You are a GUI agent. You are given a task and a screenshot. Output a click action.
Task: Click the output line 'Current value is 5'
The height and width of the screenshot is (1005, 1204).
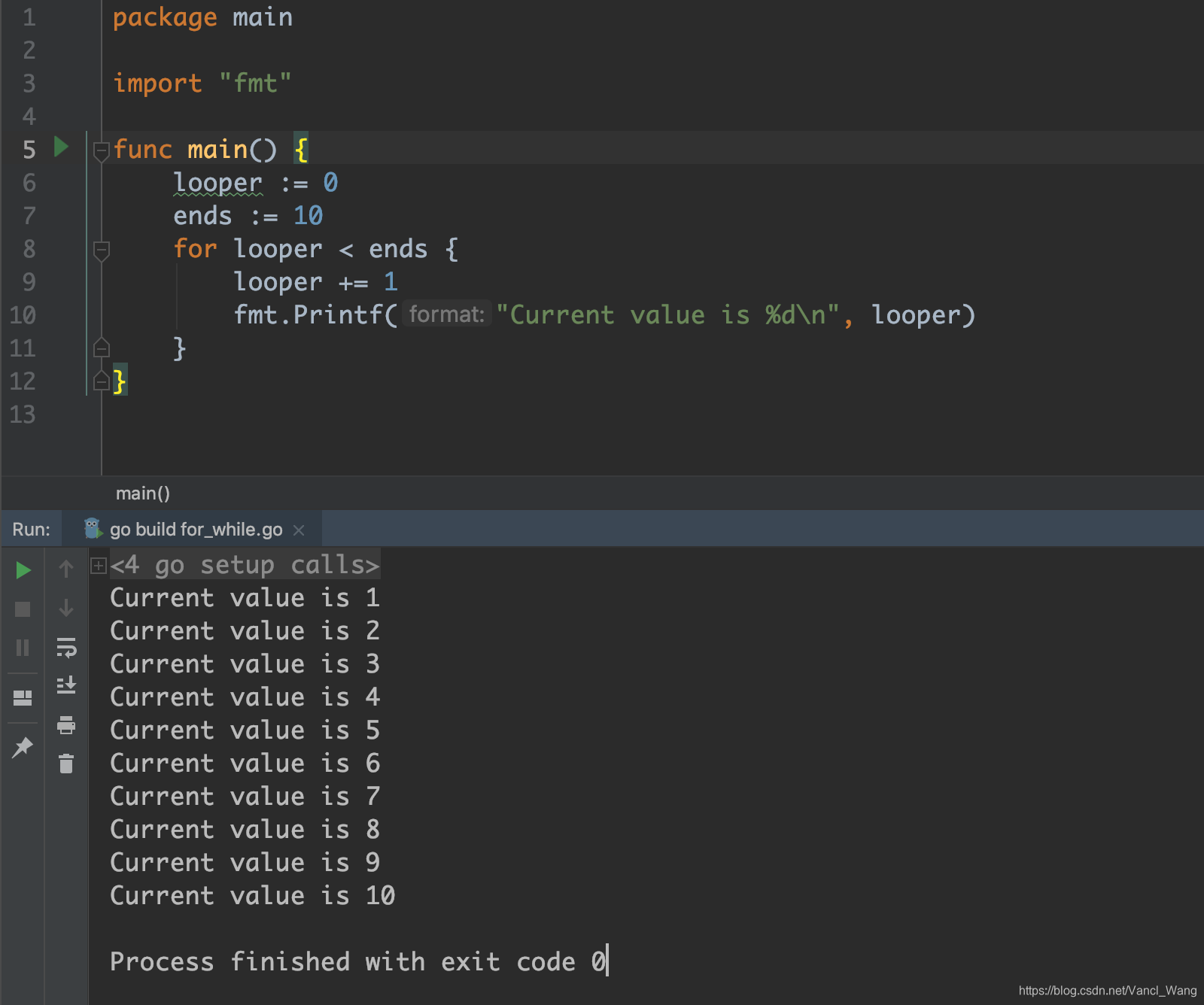pyautogui.click(x=245, y=730)
